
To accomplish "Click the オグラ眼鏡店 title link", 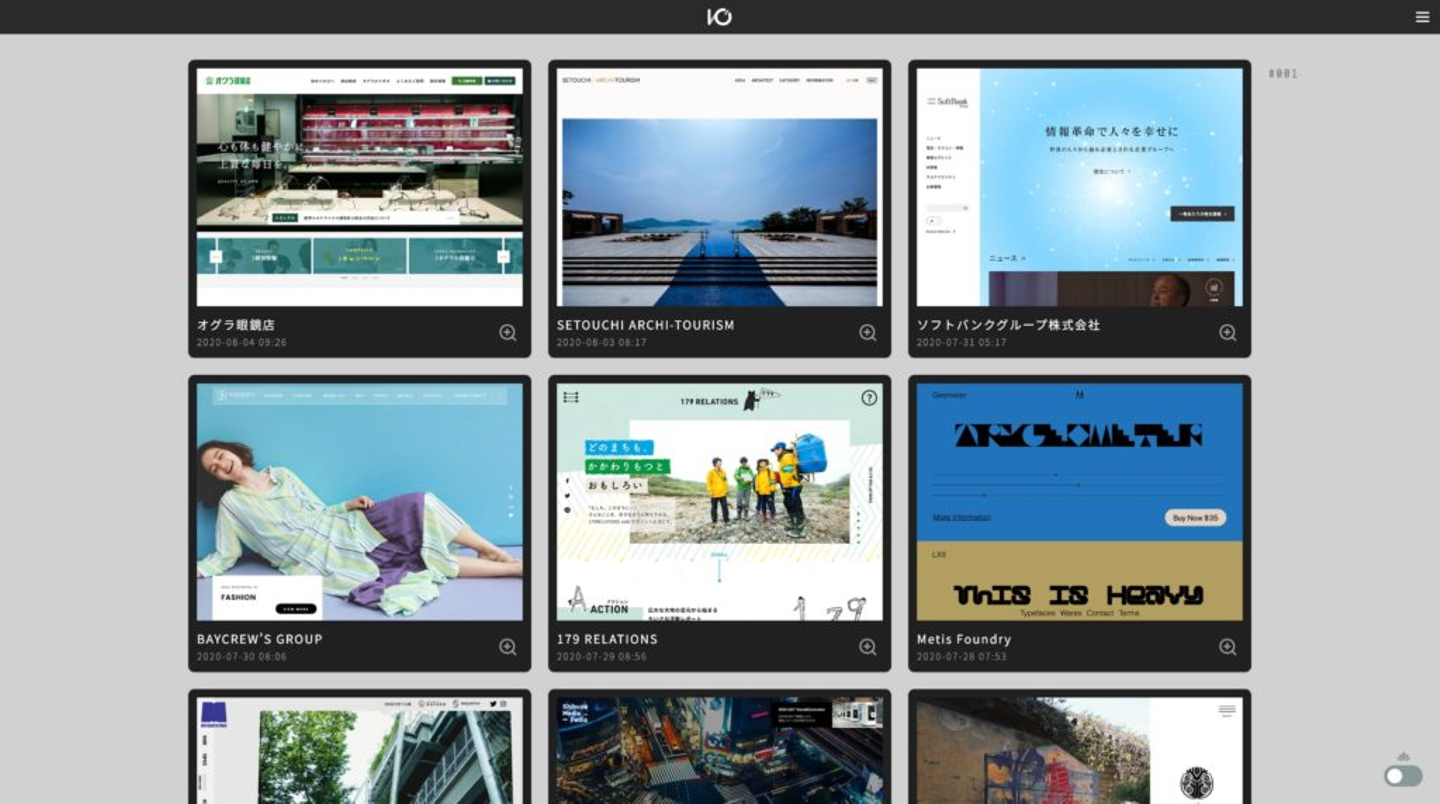I will pos(236,325).
